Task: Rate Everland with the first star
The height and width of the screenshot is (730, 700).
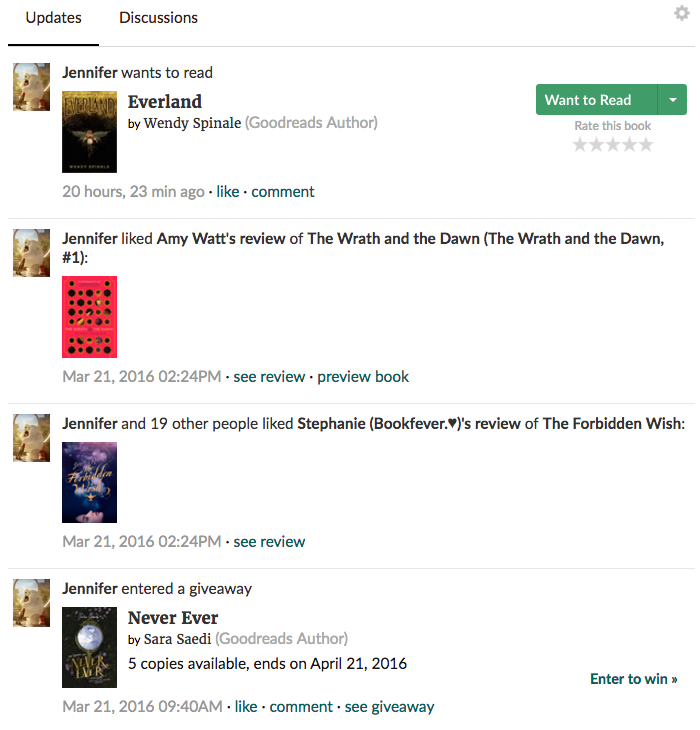Action: tap(580, 145)
